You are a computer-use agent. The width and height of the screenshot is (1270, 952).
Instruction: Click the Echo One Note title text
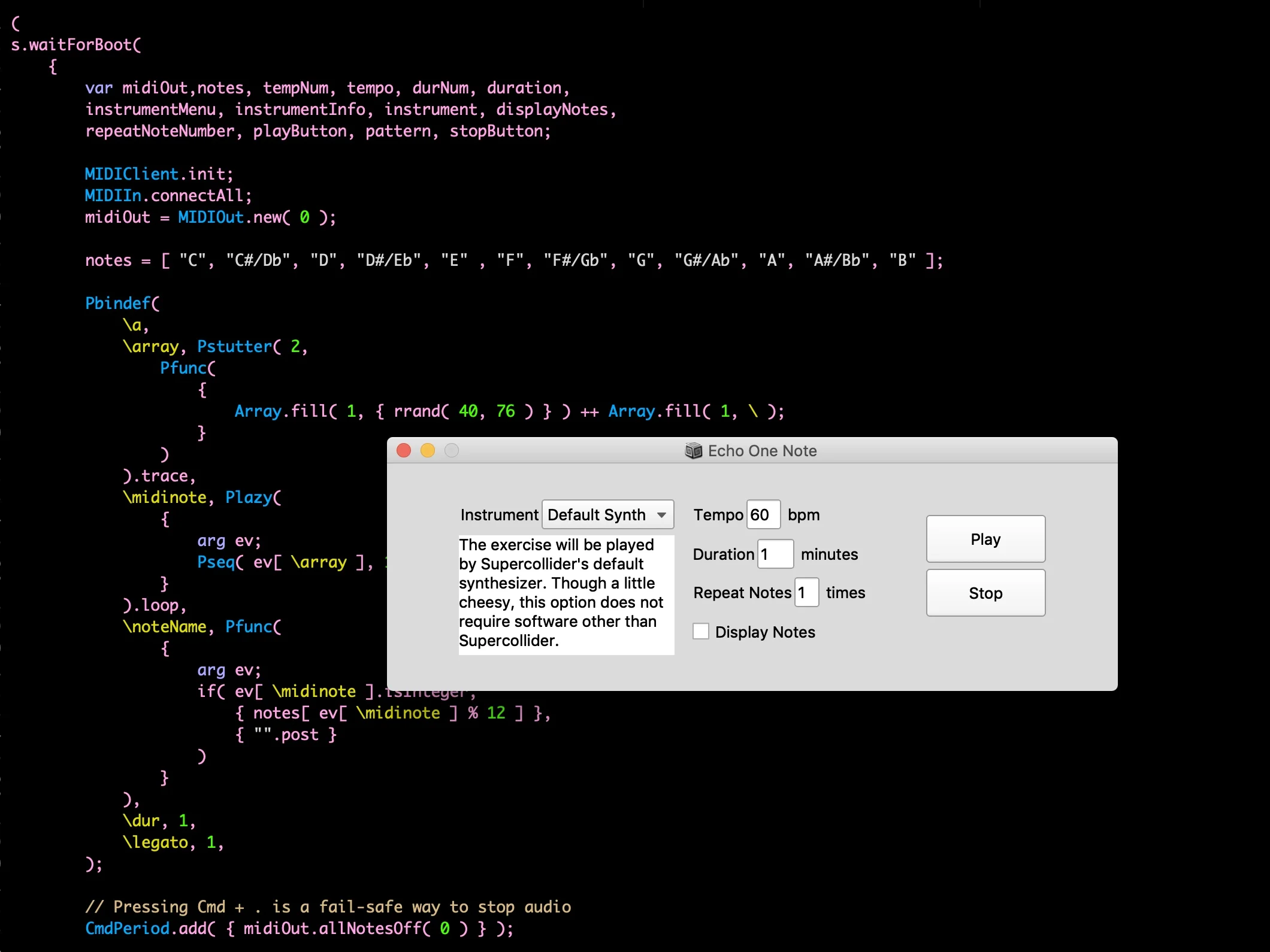tap(762, 451)
